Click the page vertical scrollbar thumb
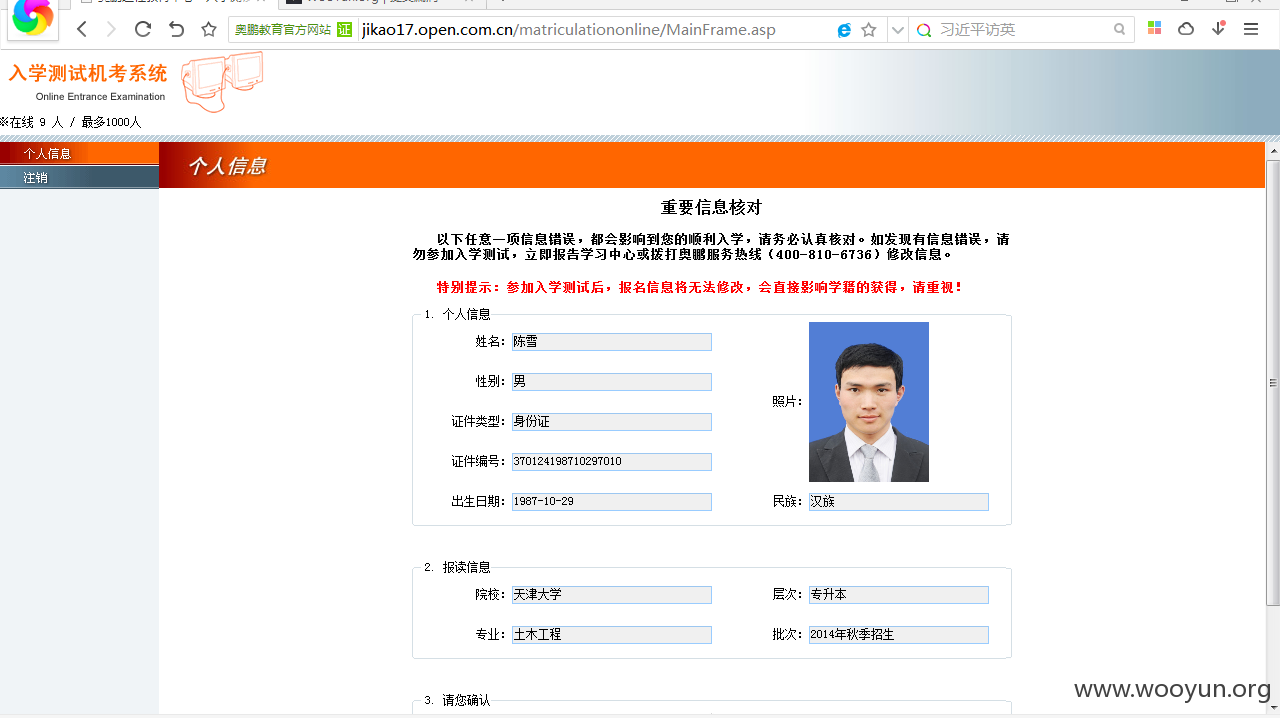 tap(1273, 382)
